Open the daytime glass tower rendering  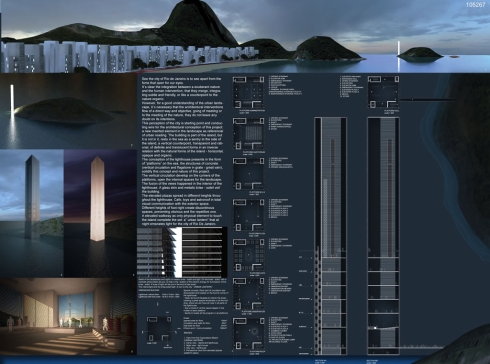point(32,213)
